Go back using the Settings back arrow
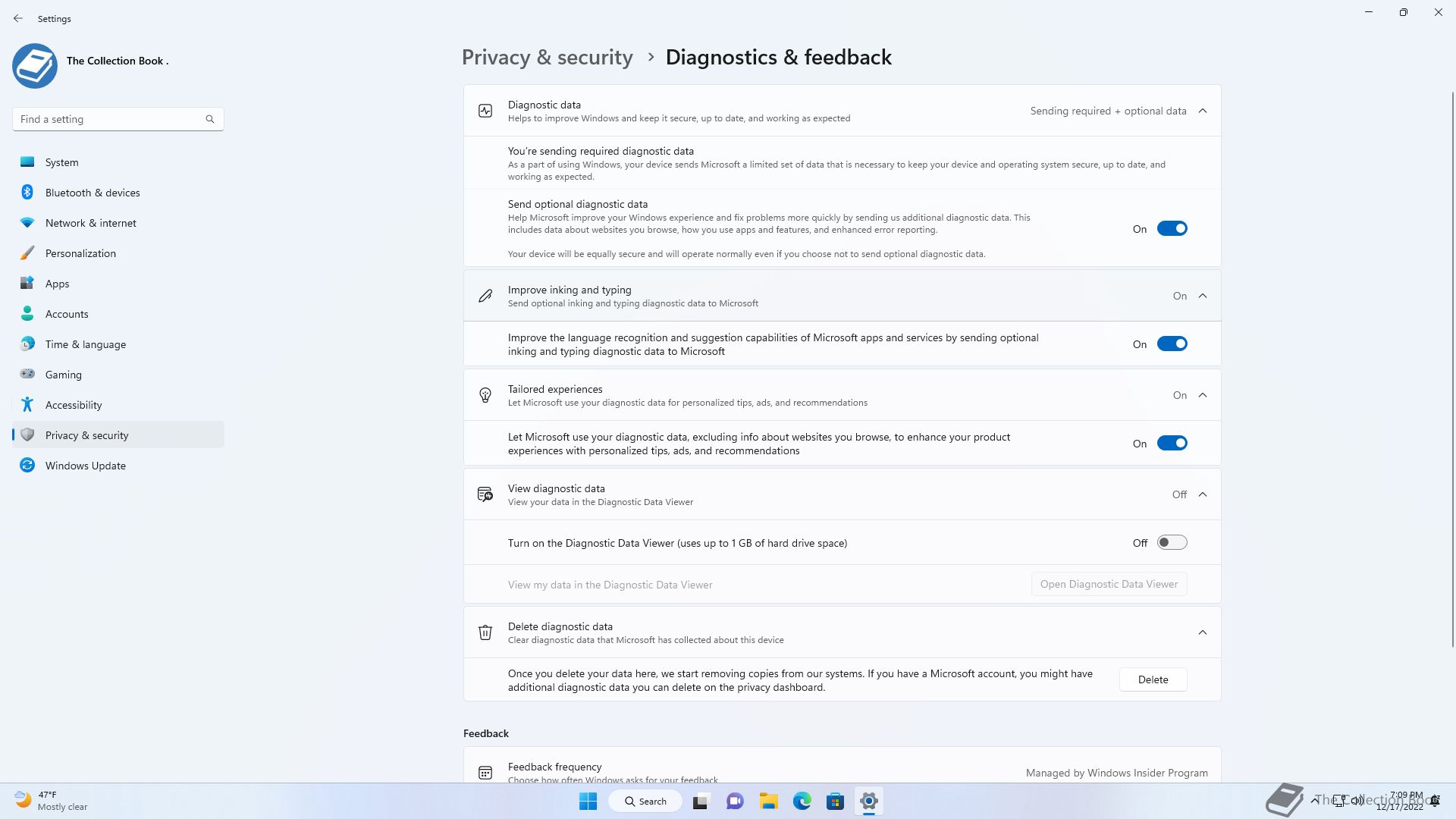The width and height of the screenshot is (1456, 819). 18,18
